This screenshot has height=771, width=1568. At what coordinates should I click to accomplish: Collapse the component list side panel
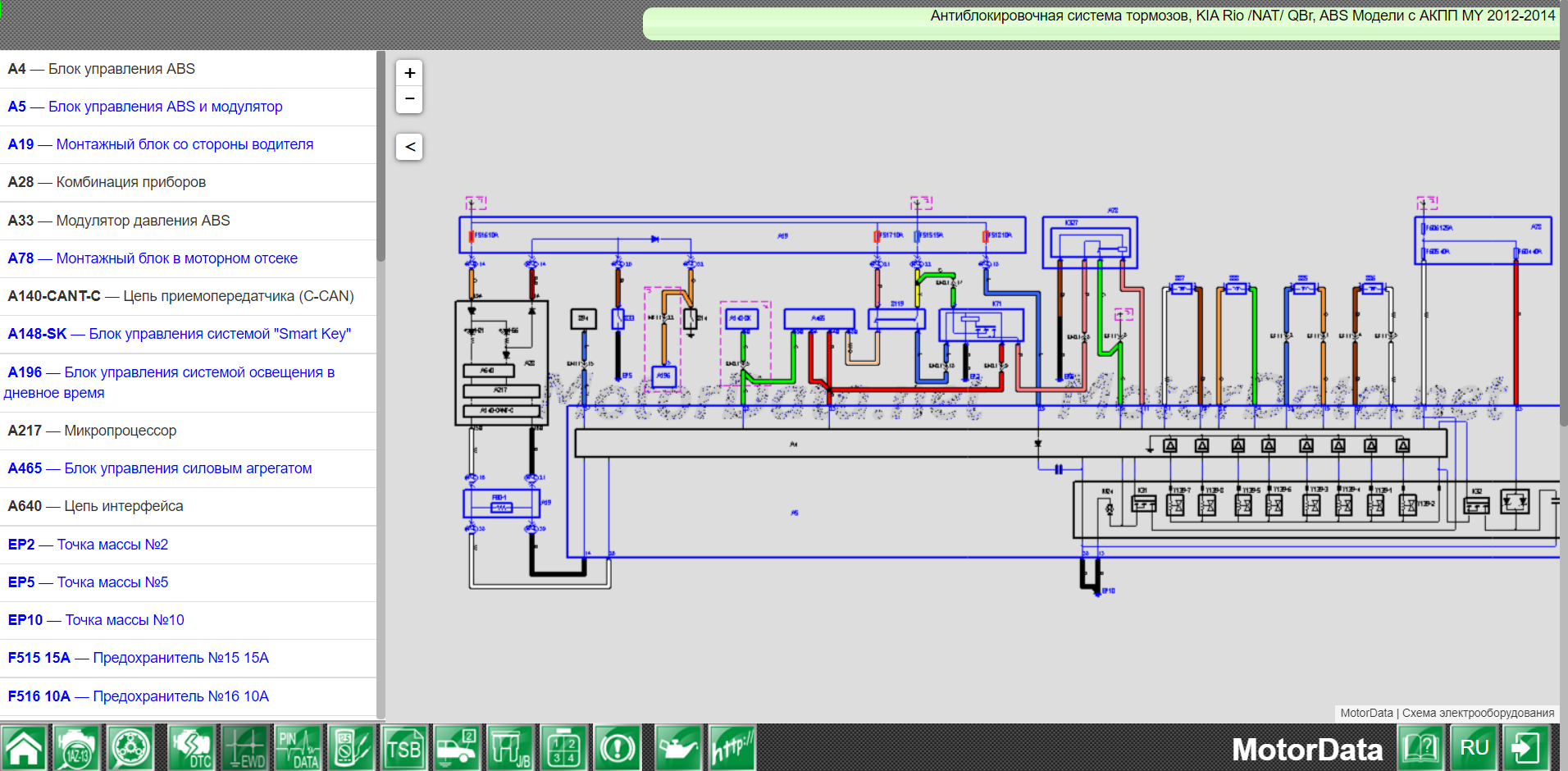click(x=410, y=147)
